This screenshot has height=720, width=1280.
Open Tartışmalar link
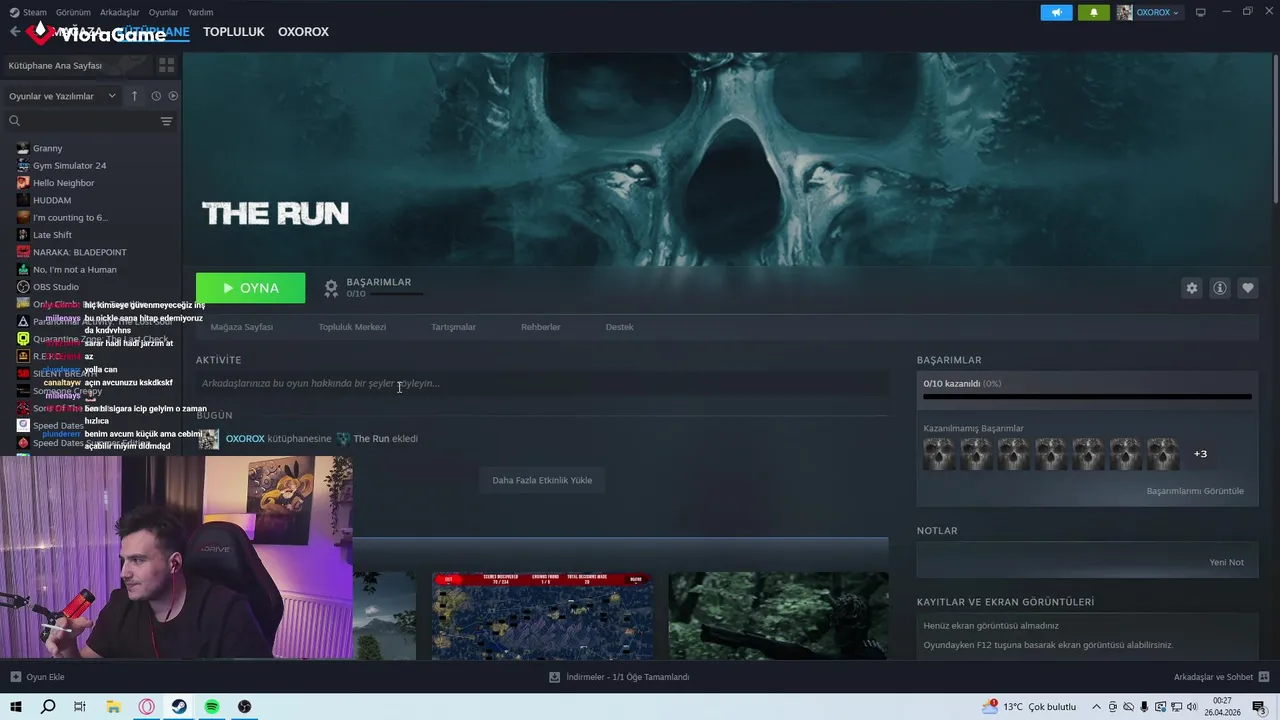(453, 327)
